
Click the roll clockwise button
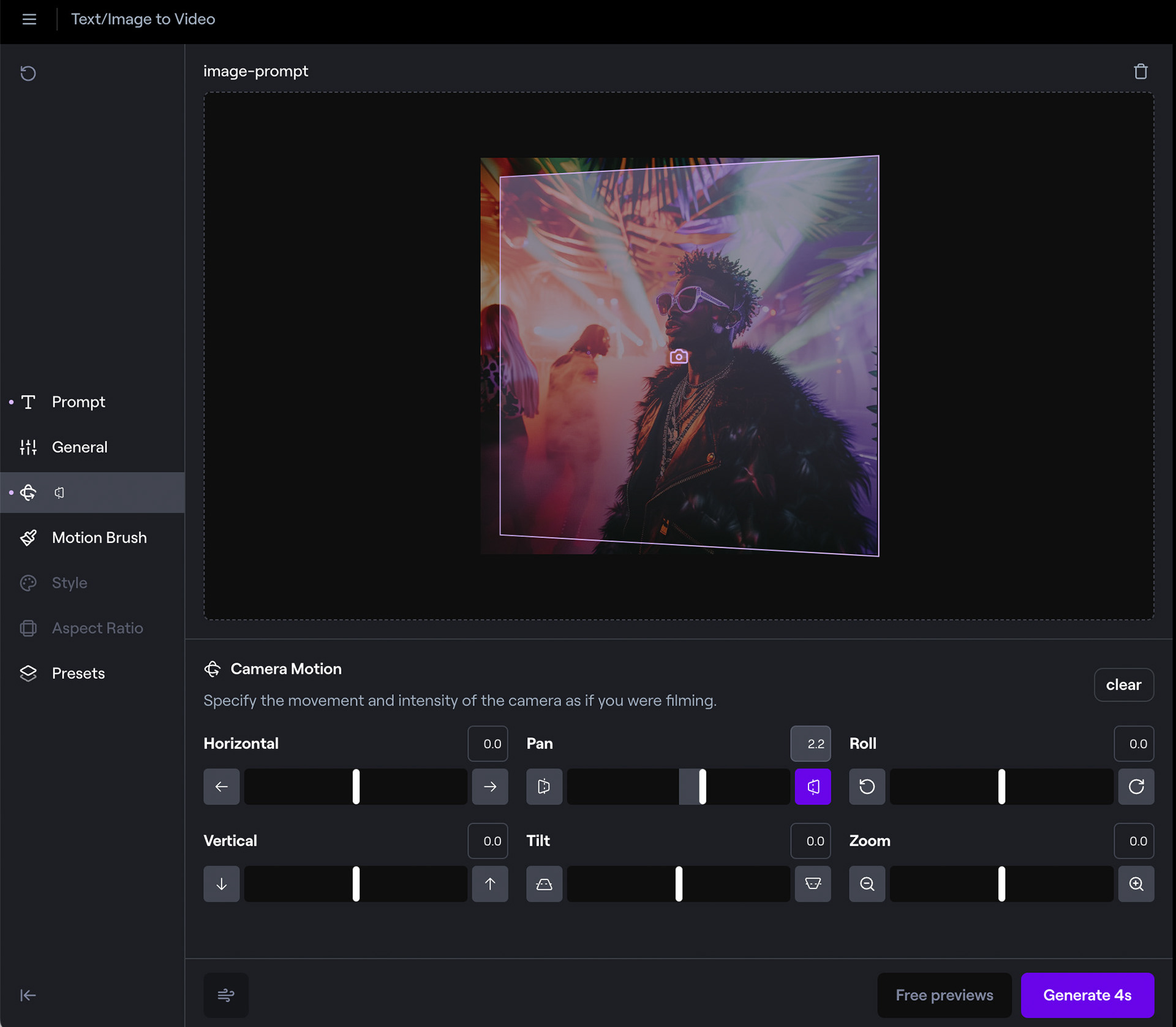pos(1136,786)
